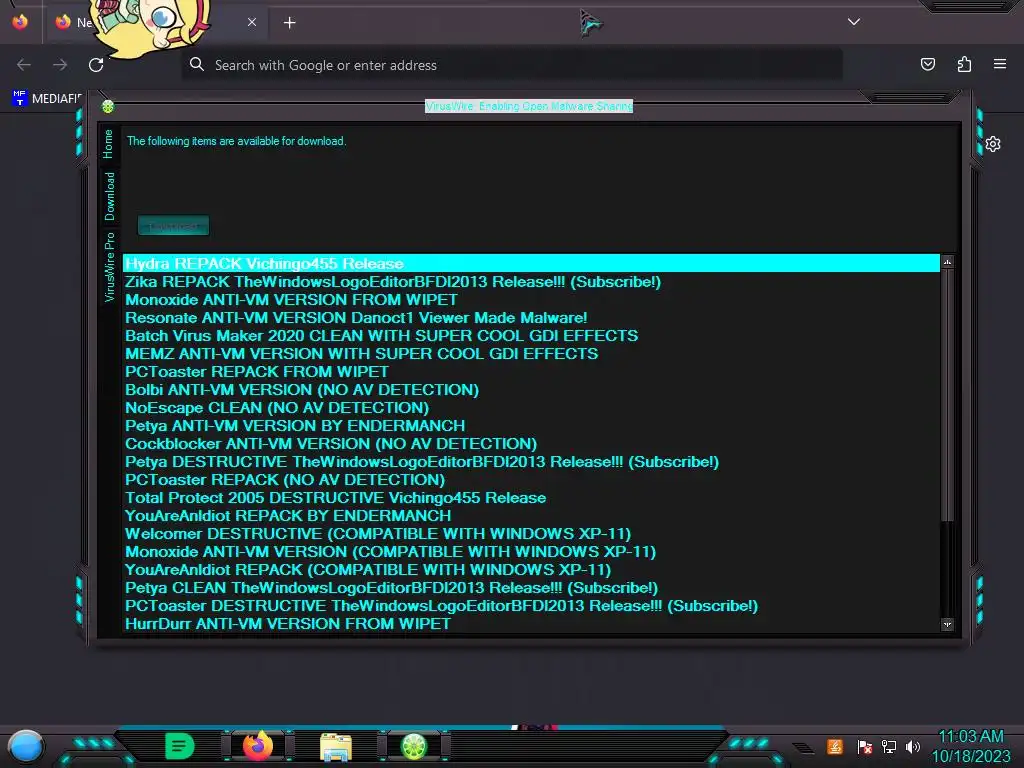The image size is (1024, 768).
Task: Select Petya DESTRUCTIVE TheWindowsLogoEditorBFDI2013 entry
Action: click(531, 462)
